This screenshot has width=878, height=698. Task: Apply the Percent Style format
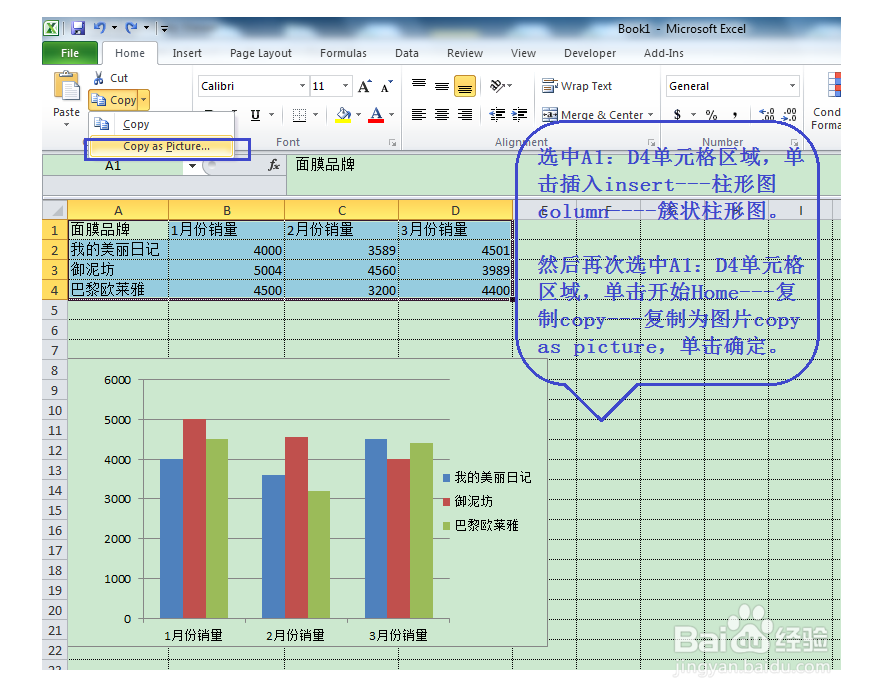pyautogui.click(x=712, y=113)
